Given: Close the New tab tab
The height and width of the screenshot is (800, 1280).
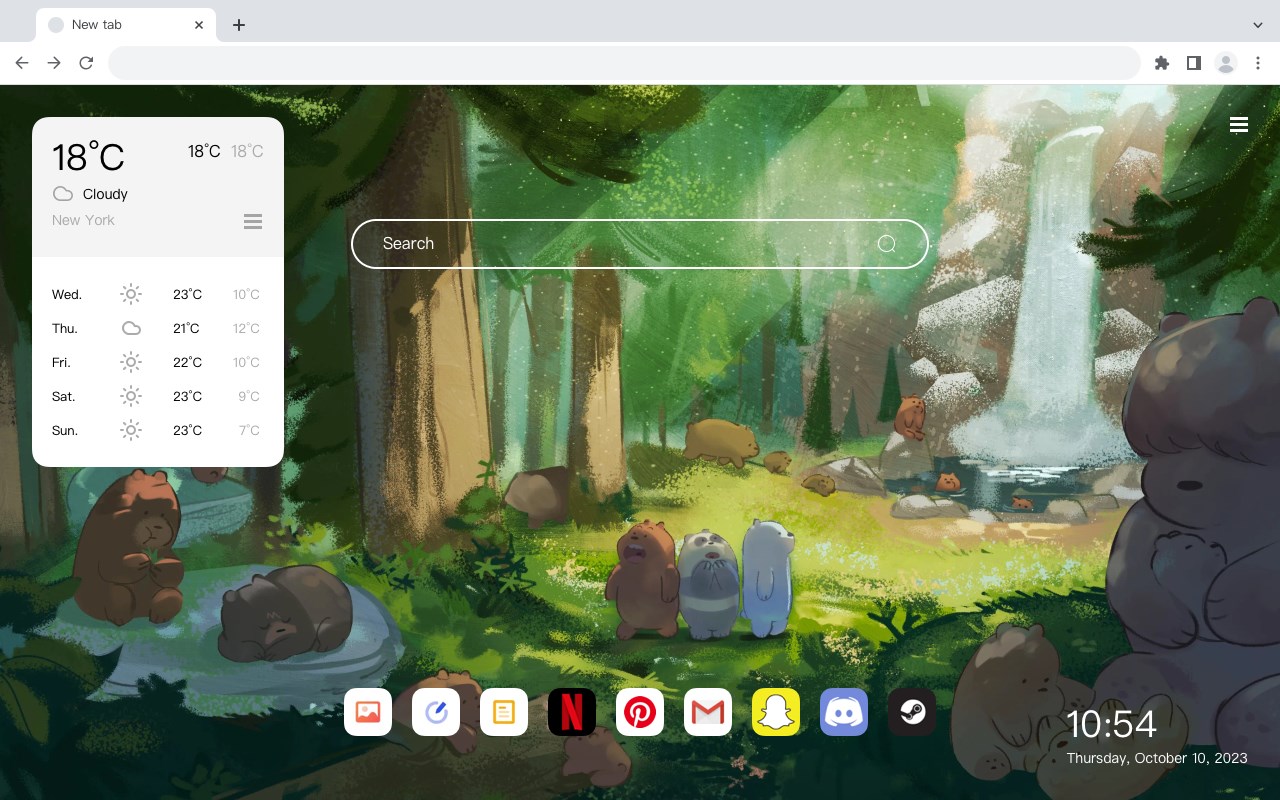Looking at the screenshot, I should click(199, 25).
